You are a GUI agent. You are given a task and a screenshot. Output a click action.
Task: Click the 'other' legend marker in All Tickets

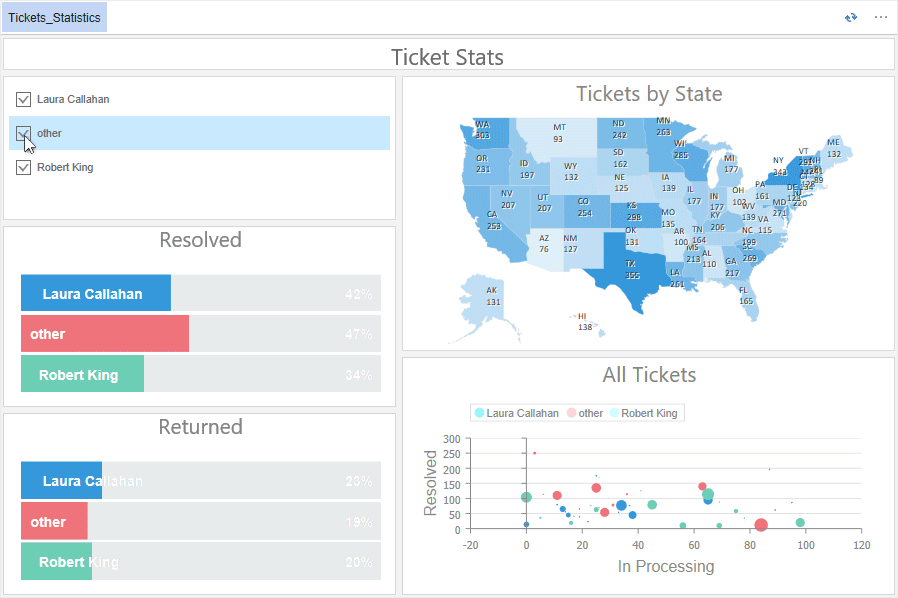571,413
